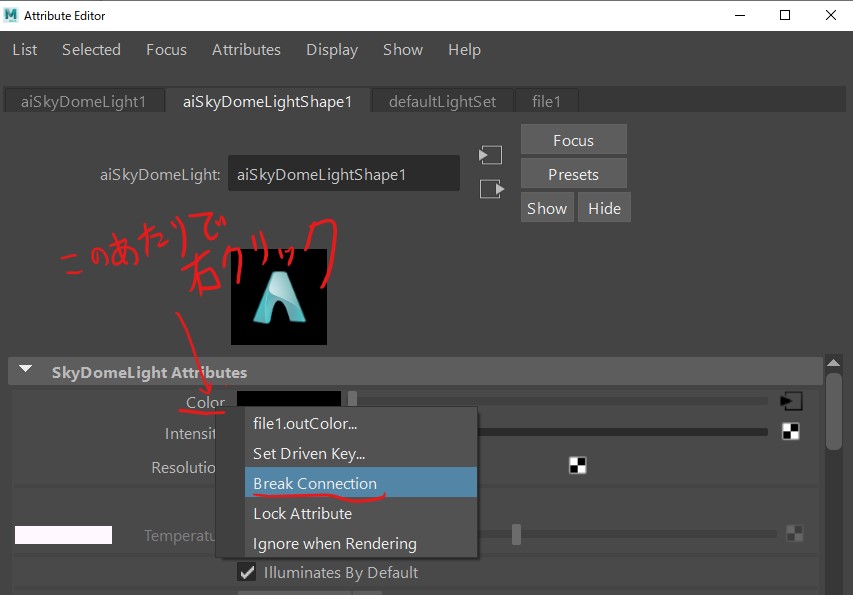The width and height of the screenshot is (853, 595).
Task: Click the input connection arrow icon beside Focus
Action: click(490, 155)
